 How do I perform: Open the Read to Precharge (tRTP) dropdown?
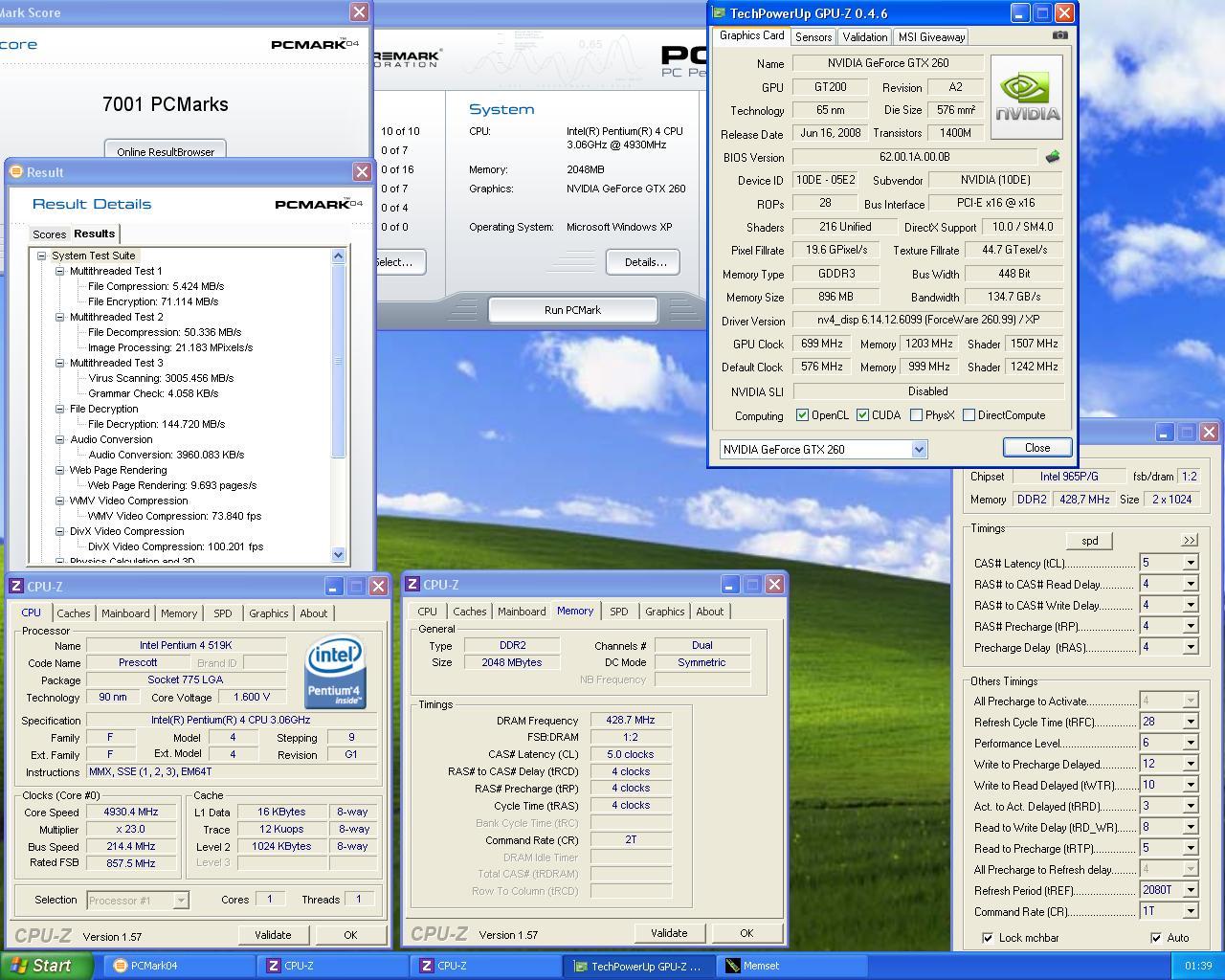[x=1191, y=848]
